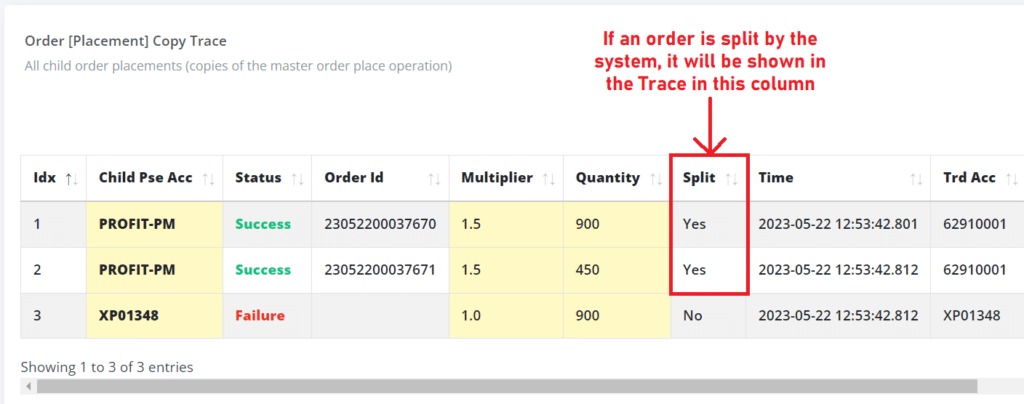Sort by Time column arrows
The height and width of the screenshot is (404, 1024).
coord(916,178)
